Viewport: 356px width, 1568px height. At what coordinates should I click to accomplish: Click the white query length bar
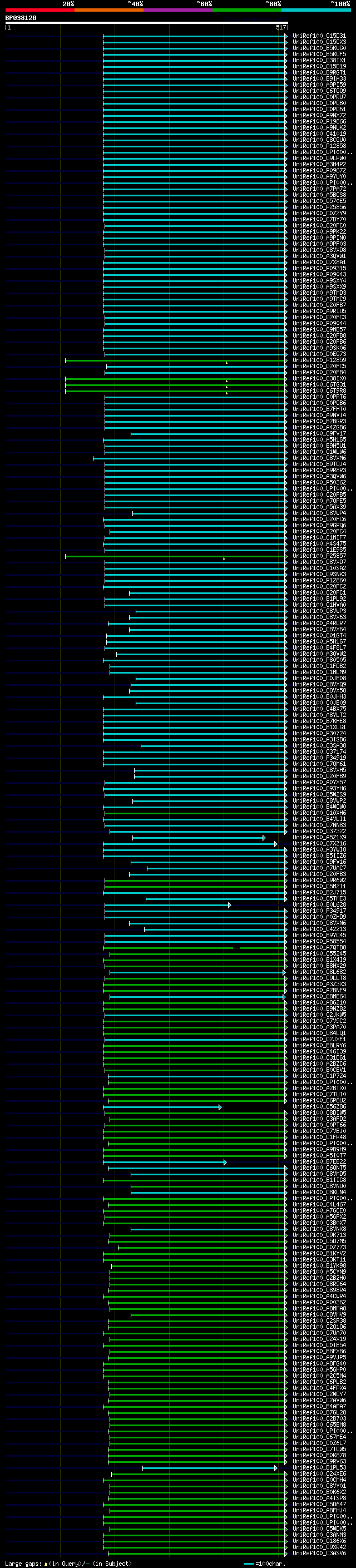147,22
